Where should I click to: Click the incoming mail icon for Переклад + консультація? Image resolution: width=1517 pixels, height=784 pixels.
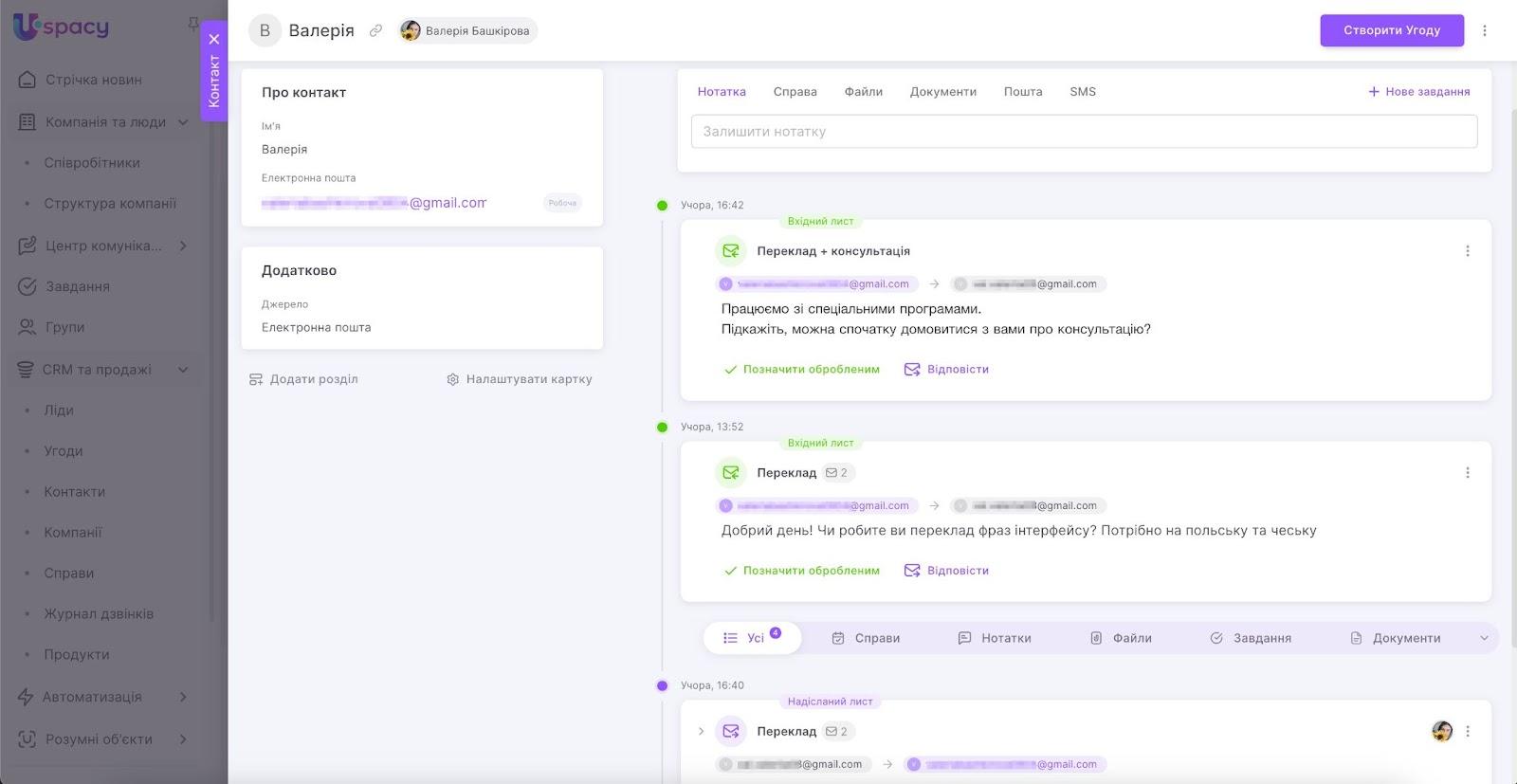730,251
